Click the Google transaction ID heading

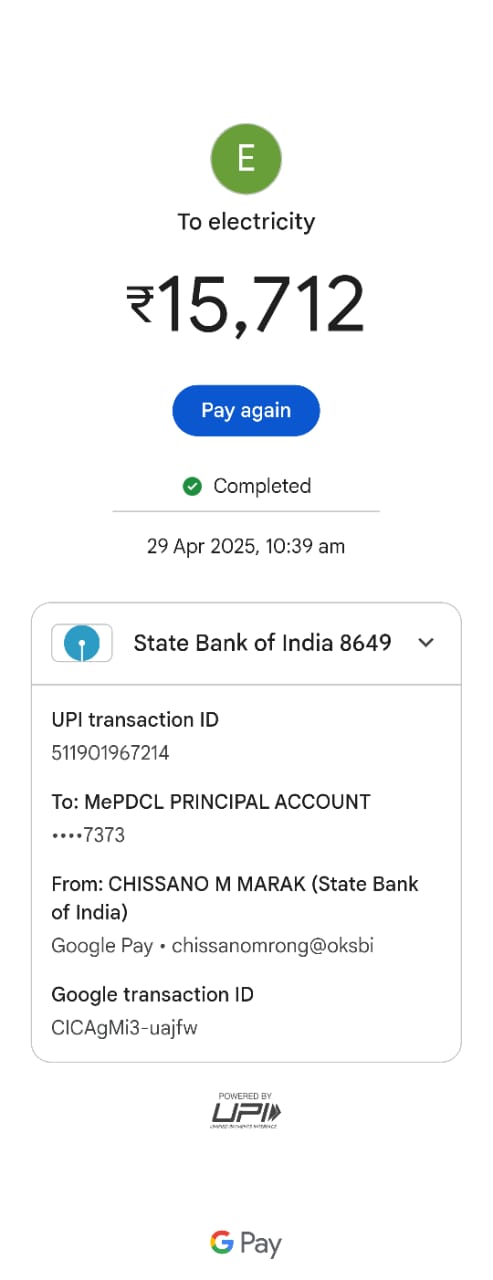[x=152, y=995]
